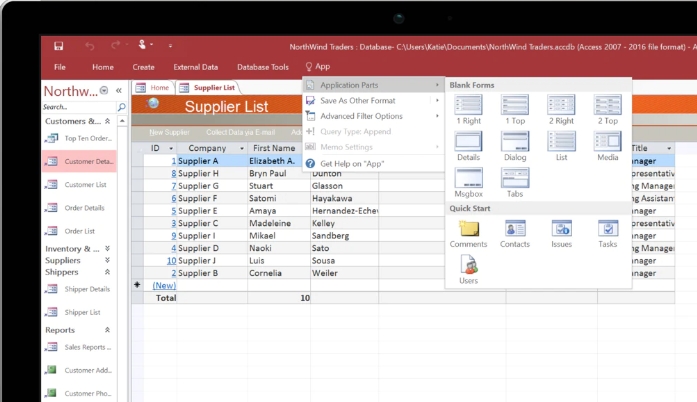This screenshot has width=697, height=402.
Task: Open the Create ribbon tab
Action: click(x=143, y=67)
